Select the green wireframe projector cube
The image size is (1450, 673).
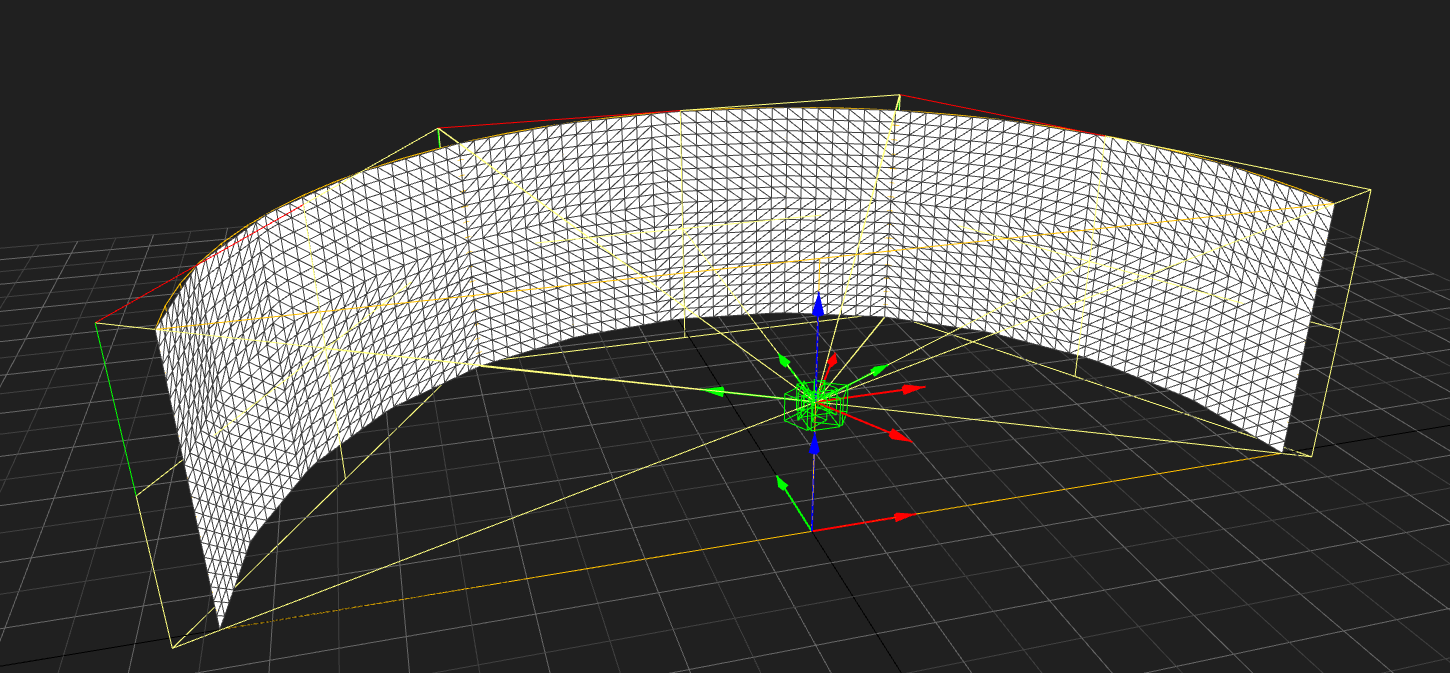click(817, 403)
